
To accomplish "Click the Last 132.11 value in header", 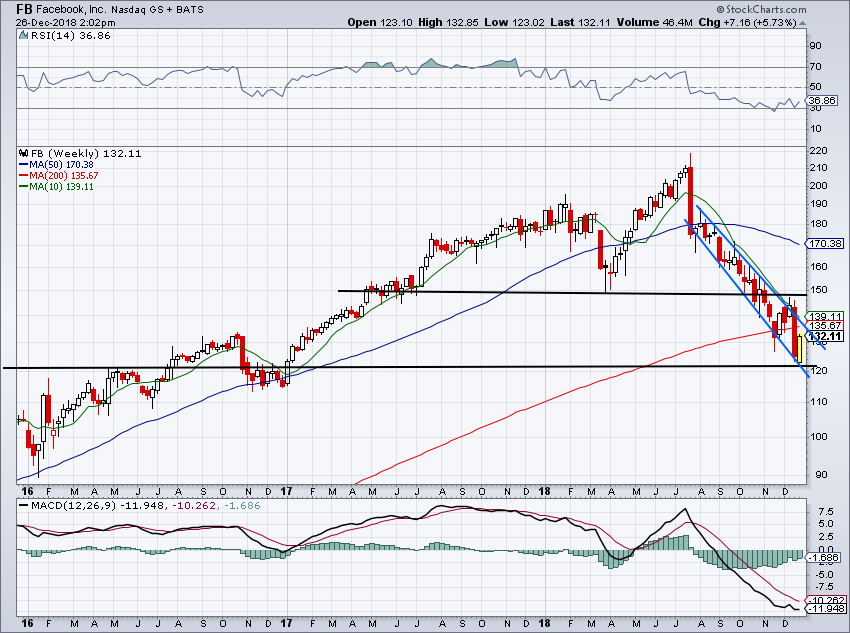I will point(580,23).
